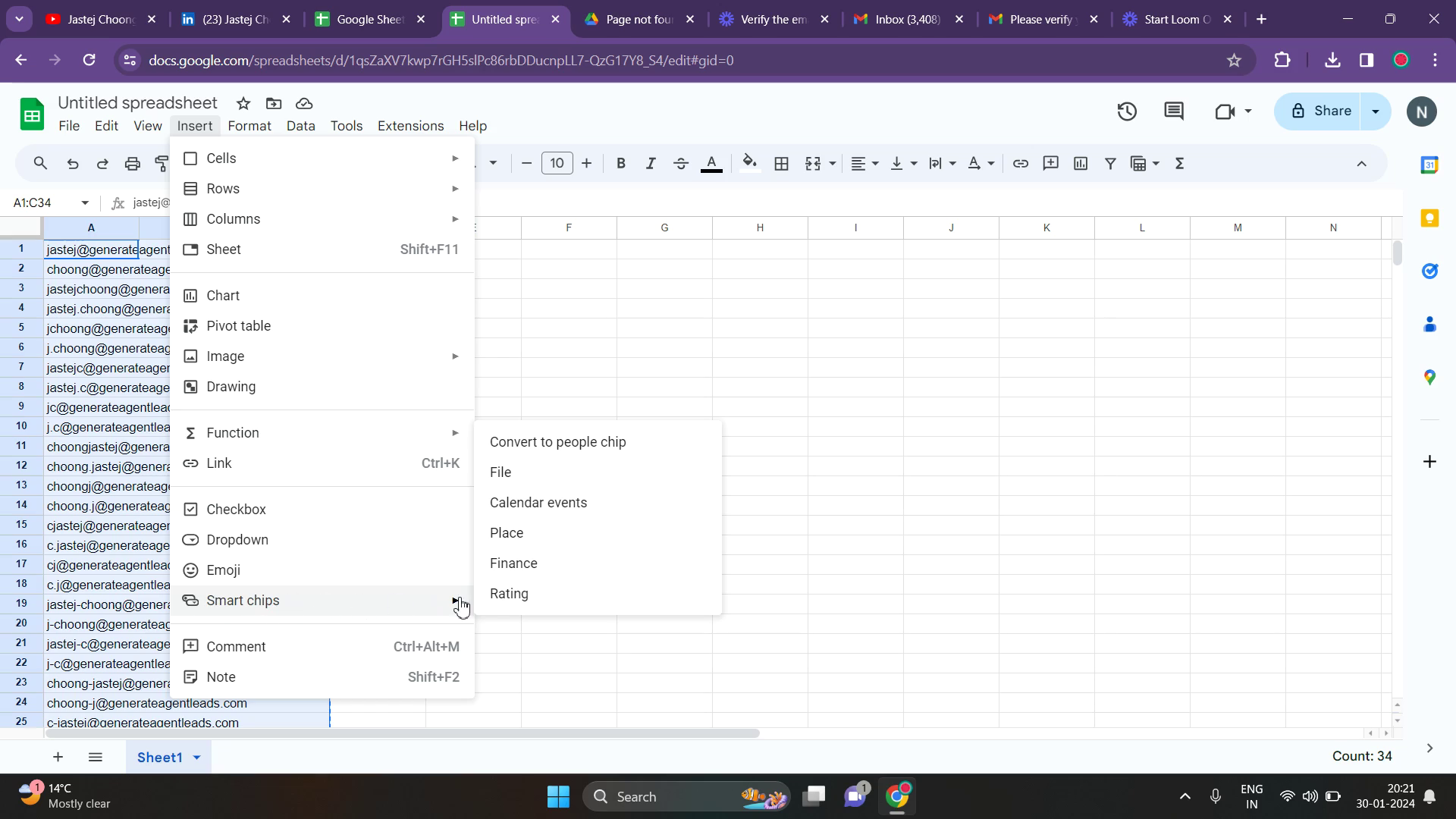1456x819 pixels.
Task: Open the text color picker
Action: pos(711,164)
